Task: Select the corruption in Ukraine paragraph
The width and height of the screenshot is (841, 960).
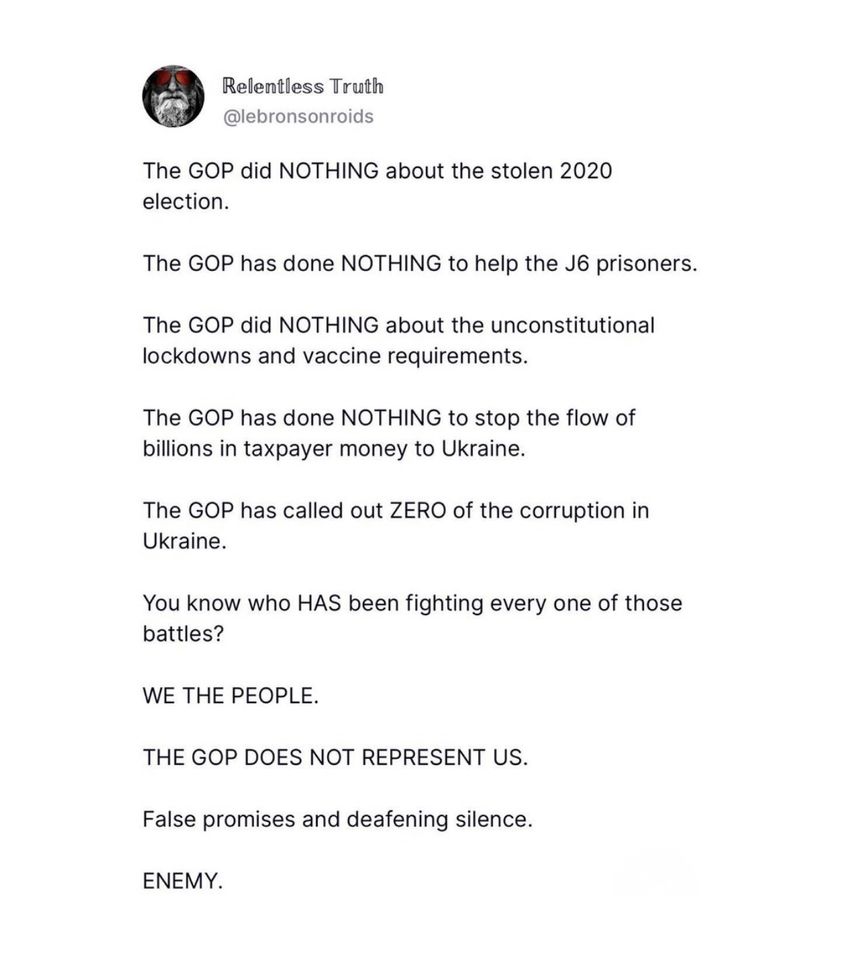Action: coord(395,525)
